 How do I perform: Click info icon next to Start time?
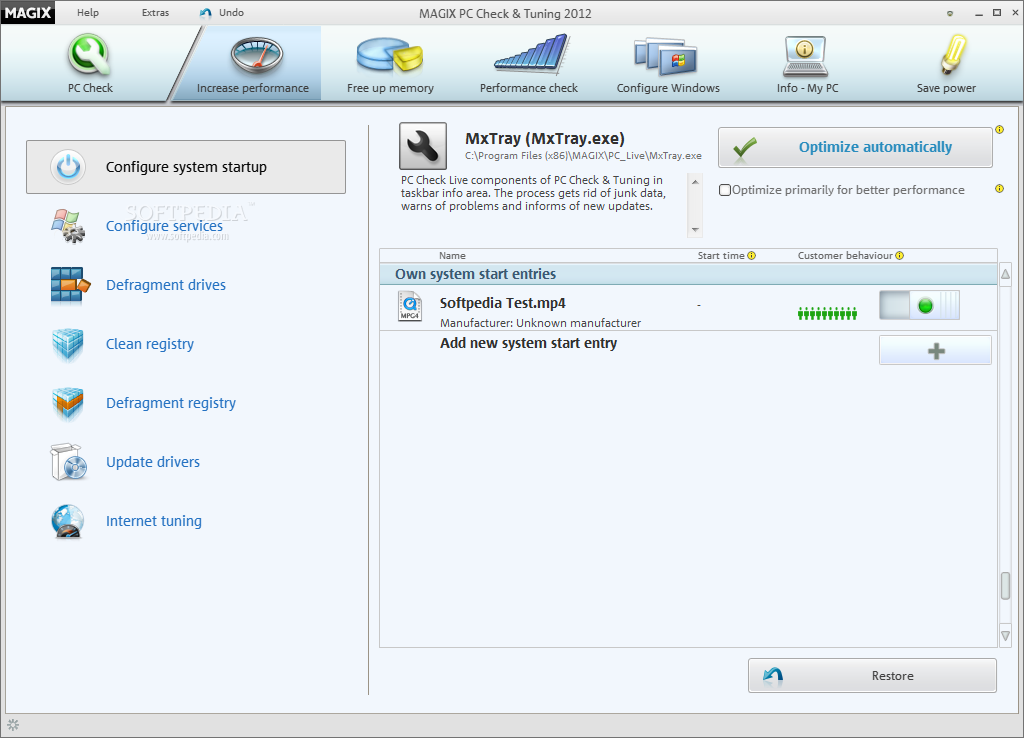tap(752, 255)
